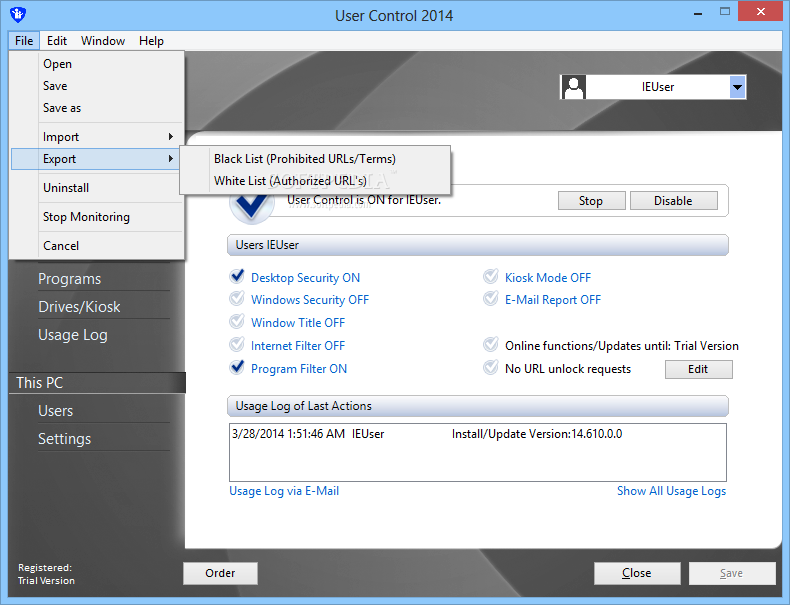The height and width of the screenshot is (605, 790).
Task: Toggle the Program Filter ON checkmark
Action: [237, 368]
